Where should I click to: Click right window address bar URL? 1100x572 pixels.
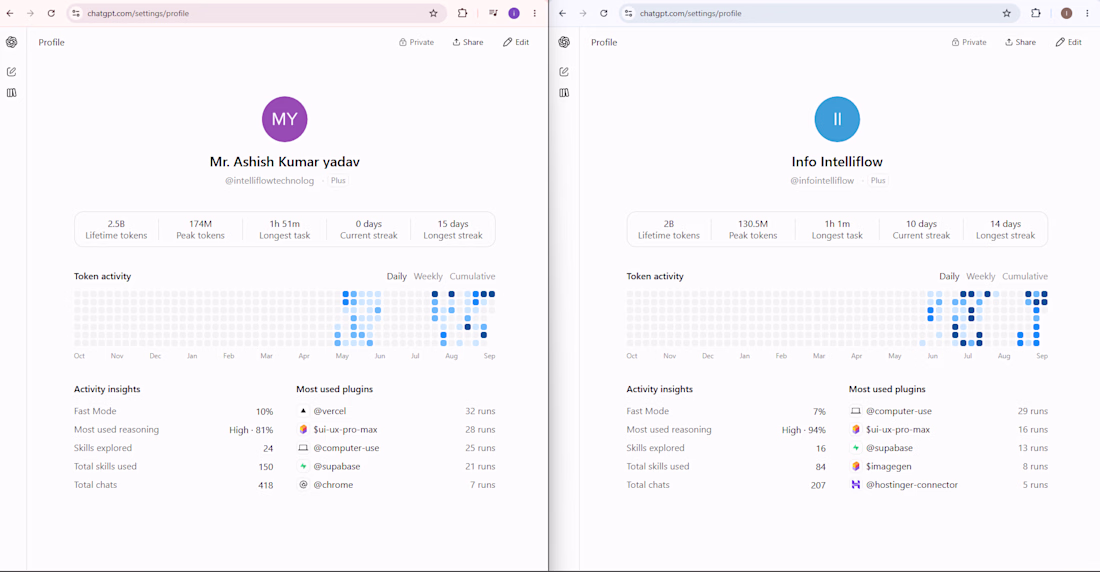pyautogui.click(x=690, y=13)
